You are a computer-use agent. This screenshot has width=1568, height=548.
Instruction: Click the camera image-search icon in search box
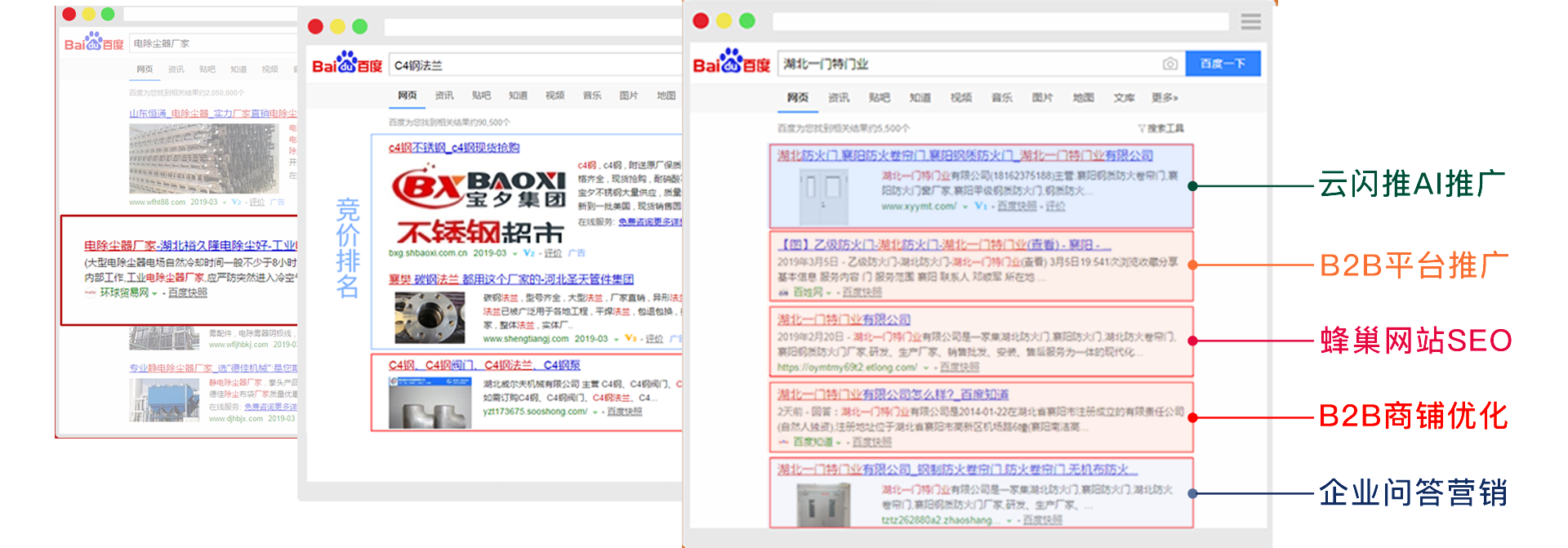coord(1169,64)
